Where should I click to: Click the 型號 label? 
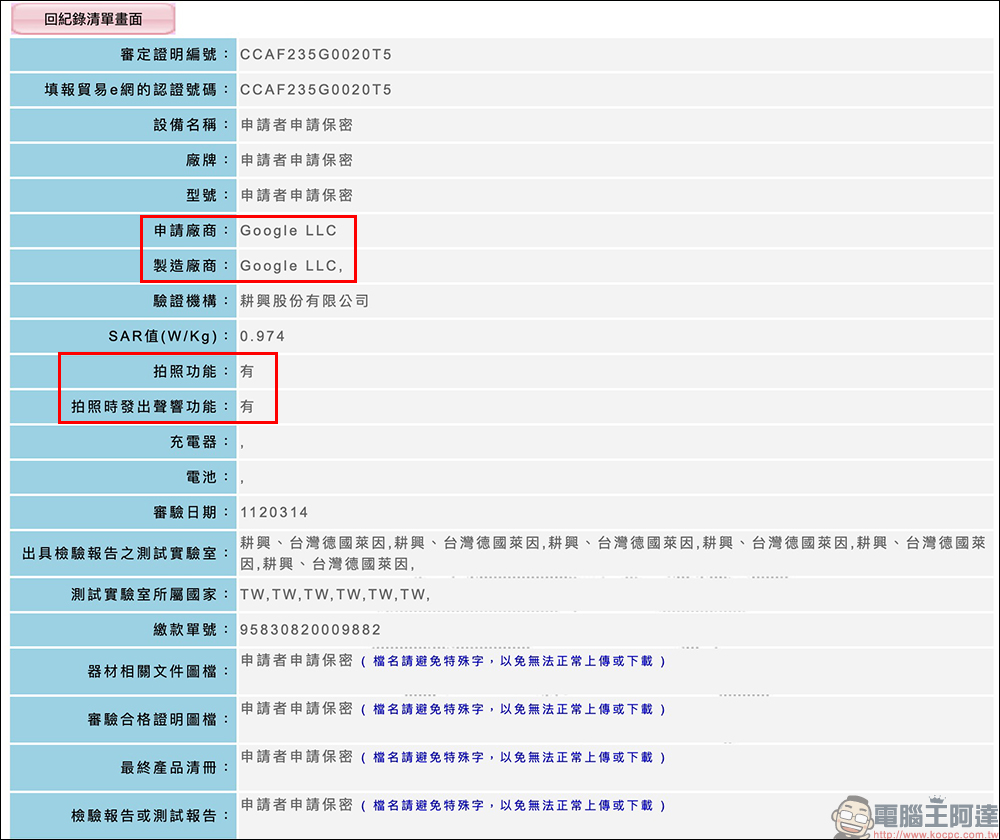pyautogui.click(x=207, y=195)
